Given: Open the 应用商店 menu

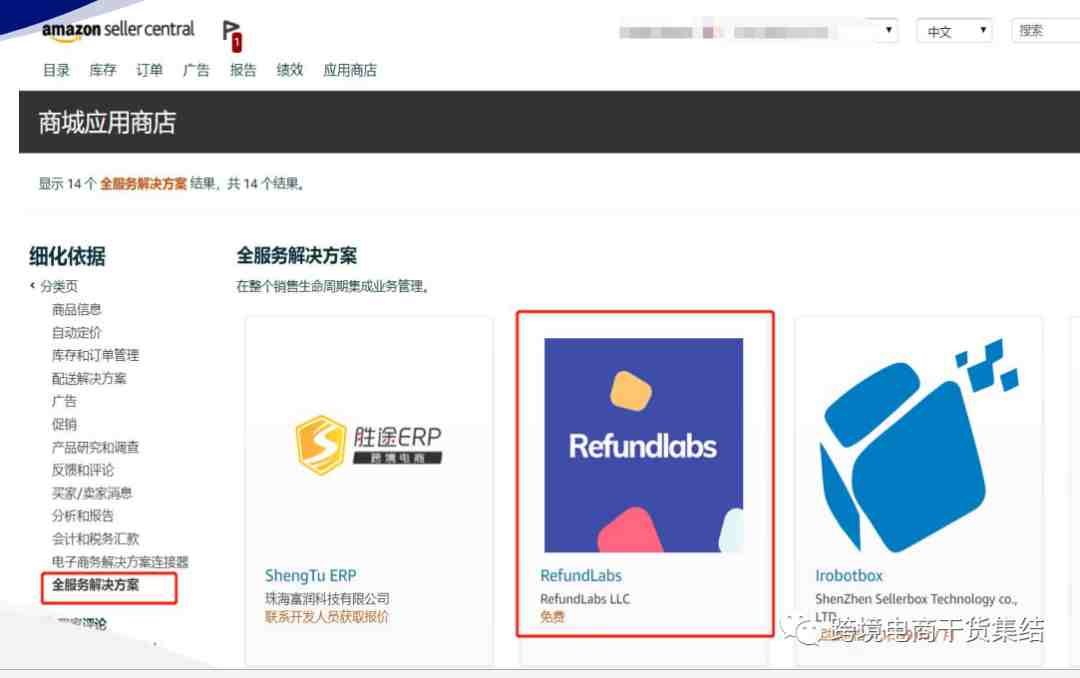Looking at the screenshot, I should (x=350, y=70).
